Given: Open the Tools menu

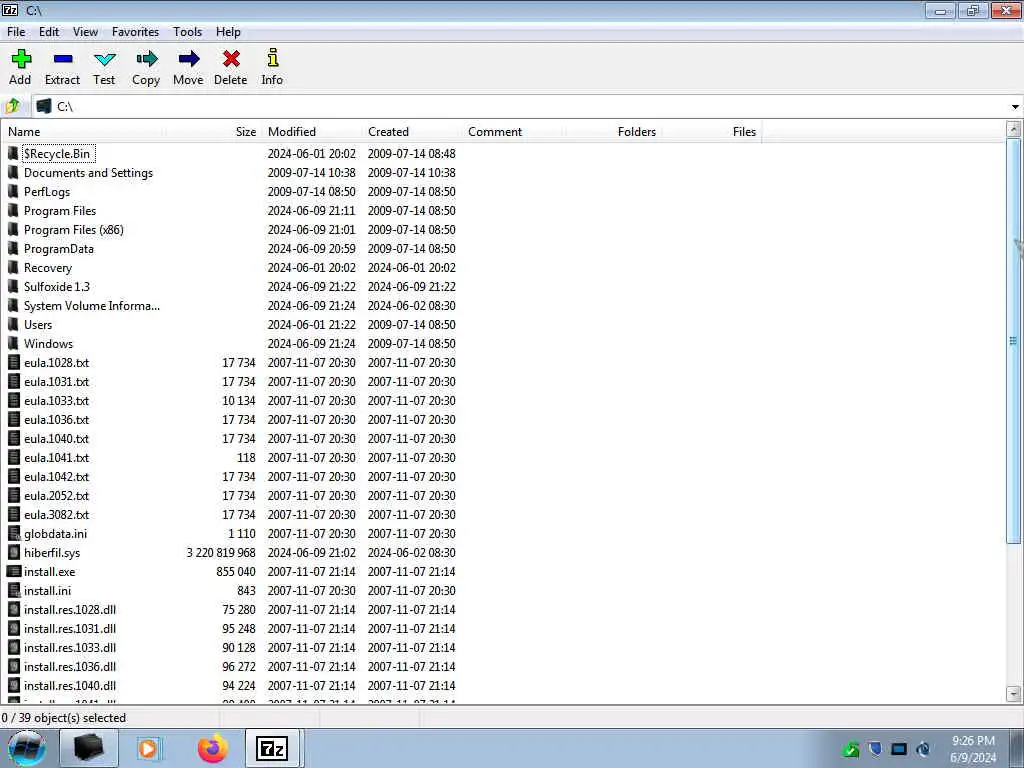Looking at the screenshot, I should click(x=187, y=32).
